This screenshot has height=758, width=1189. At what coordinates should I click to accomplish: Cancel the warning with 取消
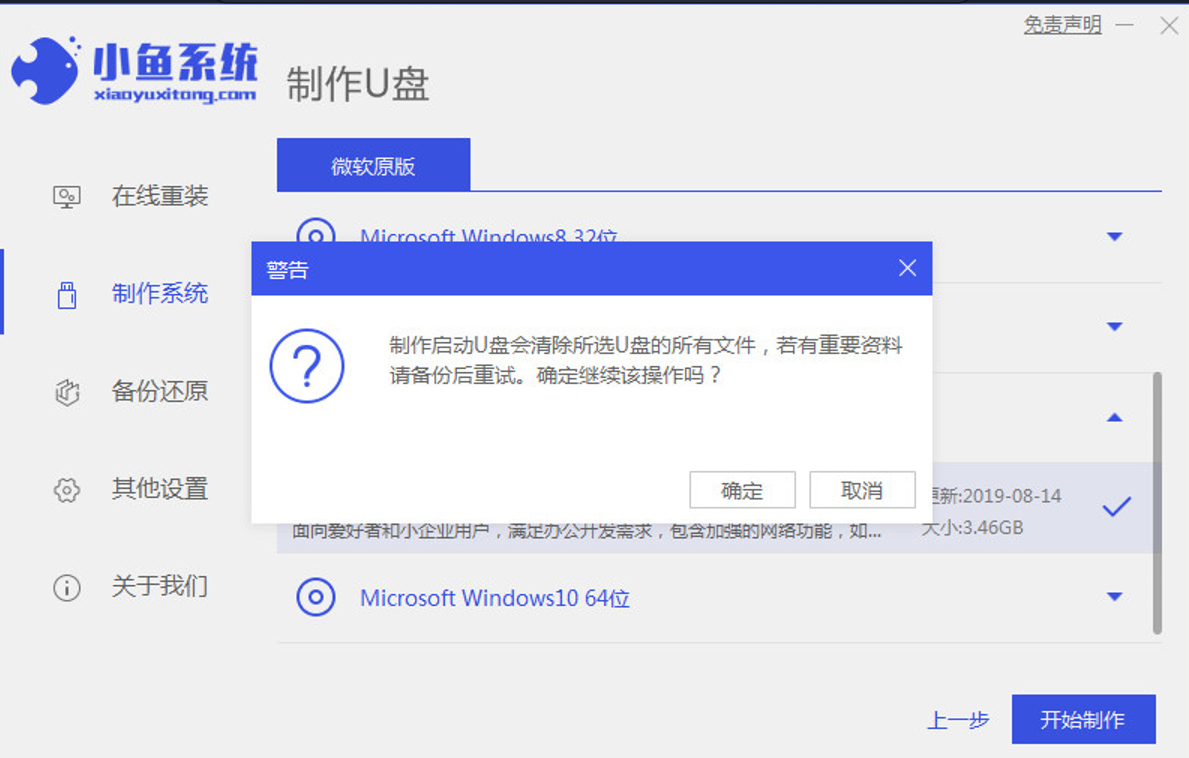coord(862,490)
